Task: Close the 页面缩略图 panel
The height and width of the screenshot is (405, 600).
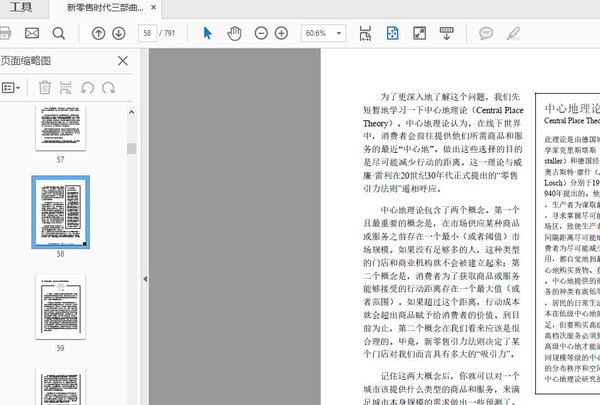Action: (x=123, y=60)
